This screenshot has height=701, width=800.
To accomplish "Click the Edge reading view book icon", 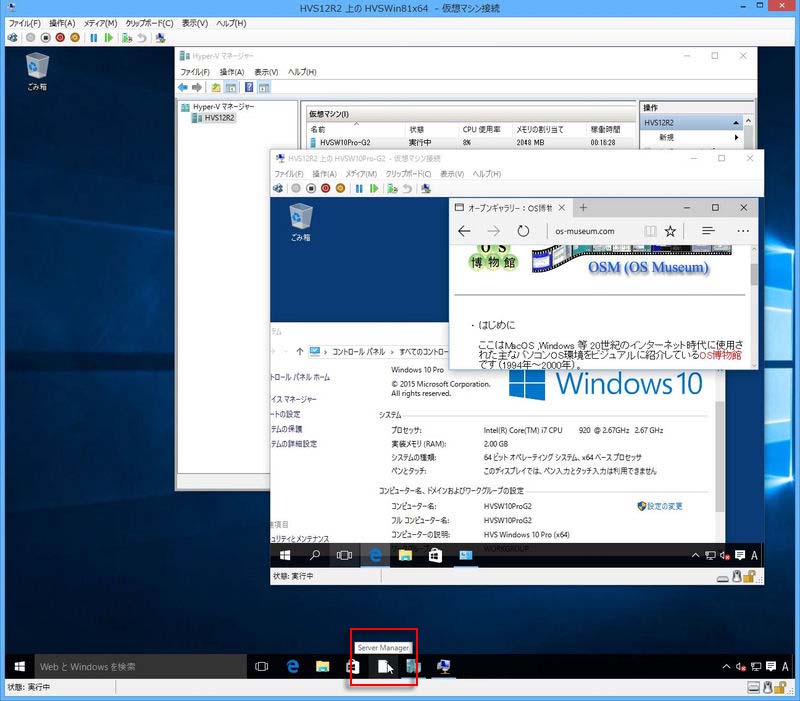I will 650,231.
